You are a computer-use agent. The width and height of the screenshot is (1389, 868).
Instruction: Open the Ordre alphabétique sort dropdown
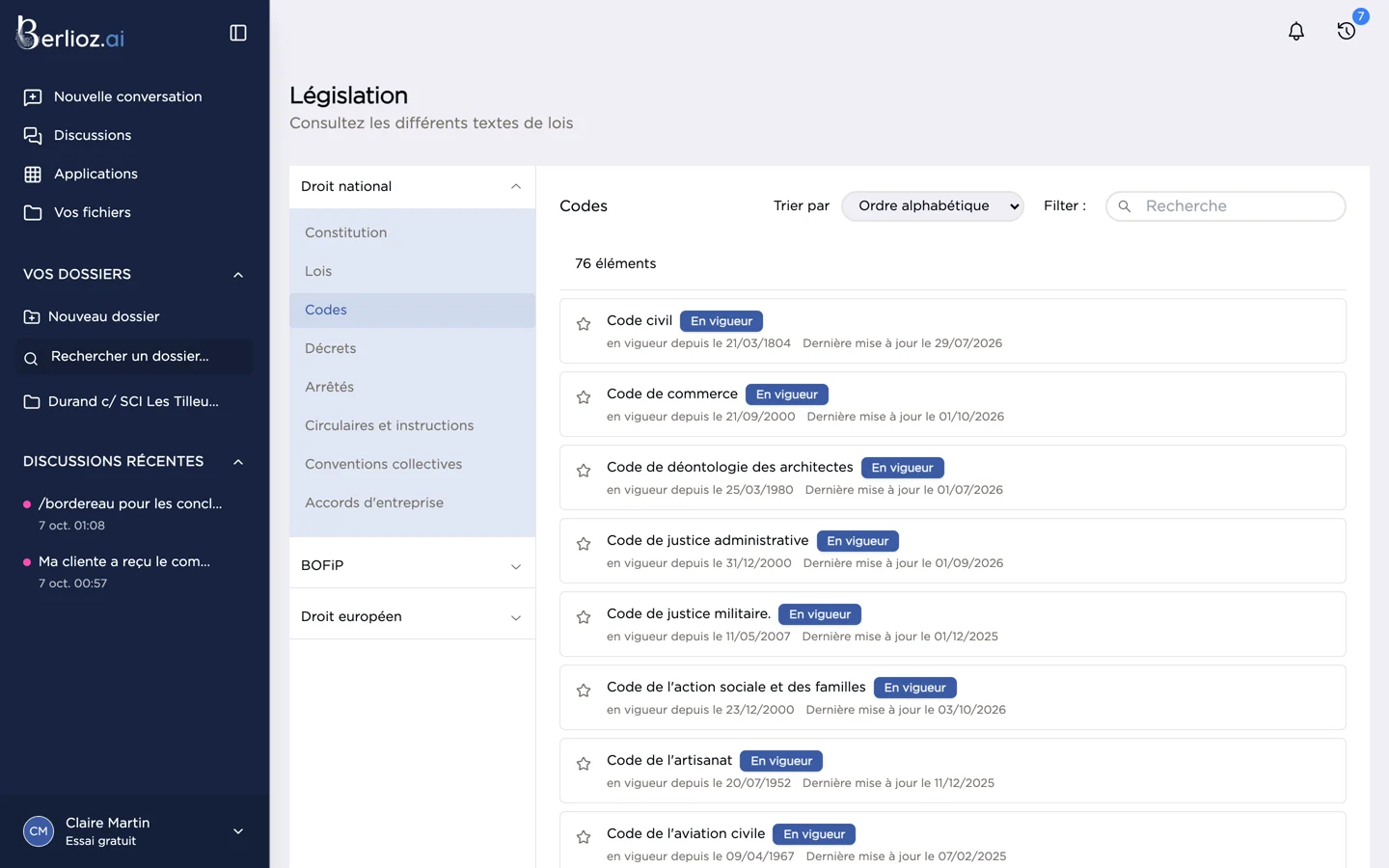click(x=933, y=206)
